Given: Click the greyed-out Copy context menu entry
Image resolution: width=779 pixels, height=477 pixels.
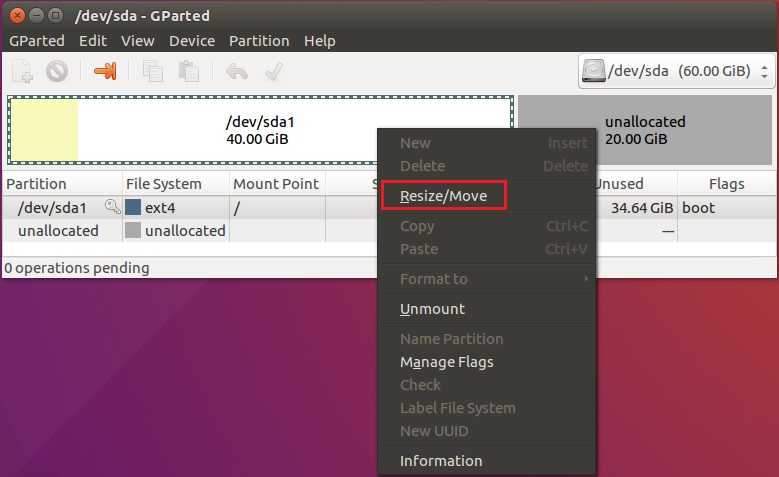Looking at the screenshot, I should point(487,226).
